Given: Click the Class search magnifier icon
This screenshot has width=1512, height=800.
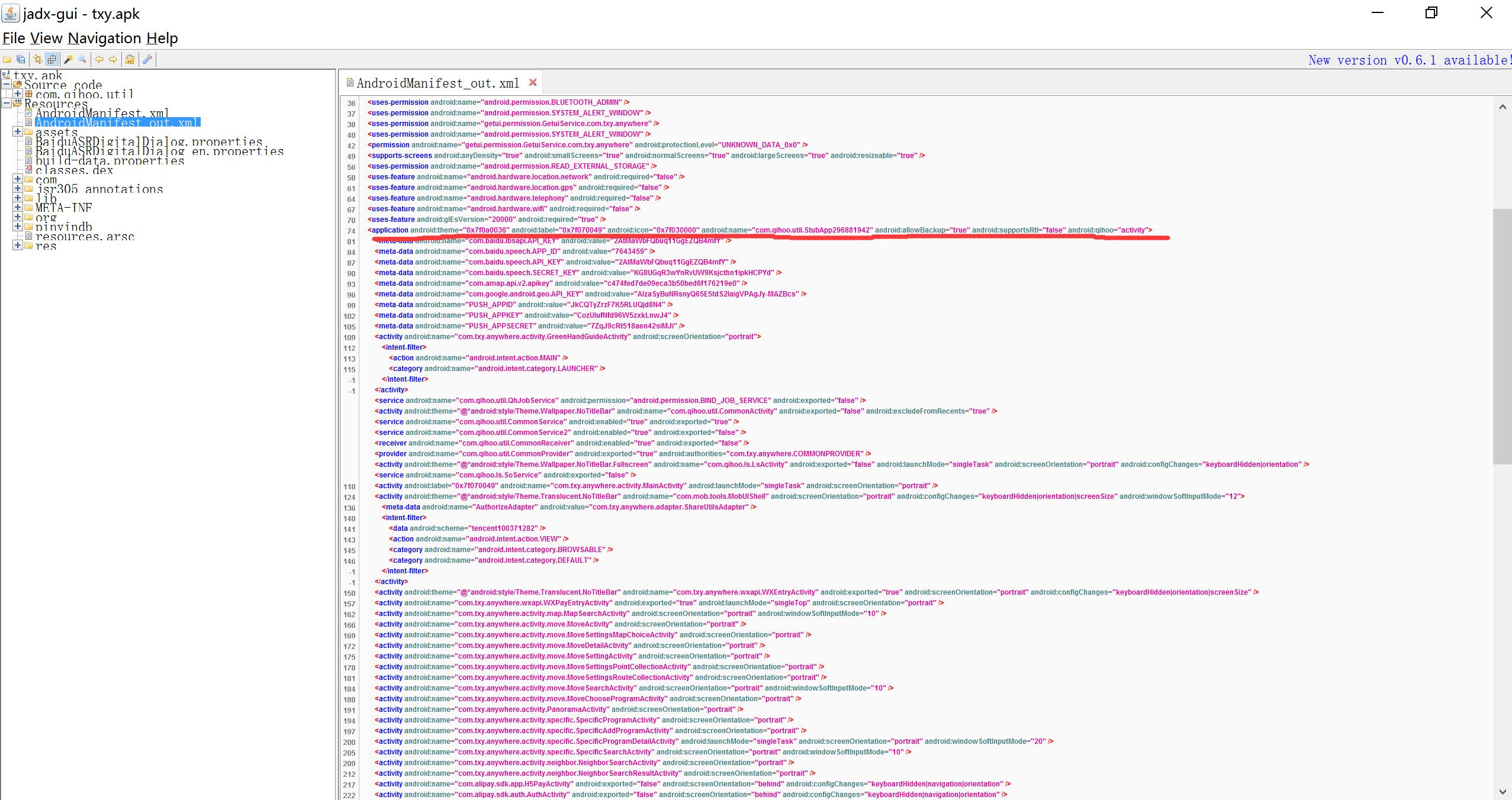Looking at the screenshot, I should coord(82,59).
